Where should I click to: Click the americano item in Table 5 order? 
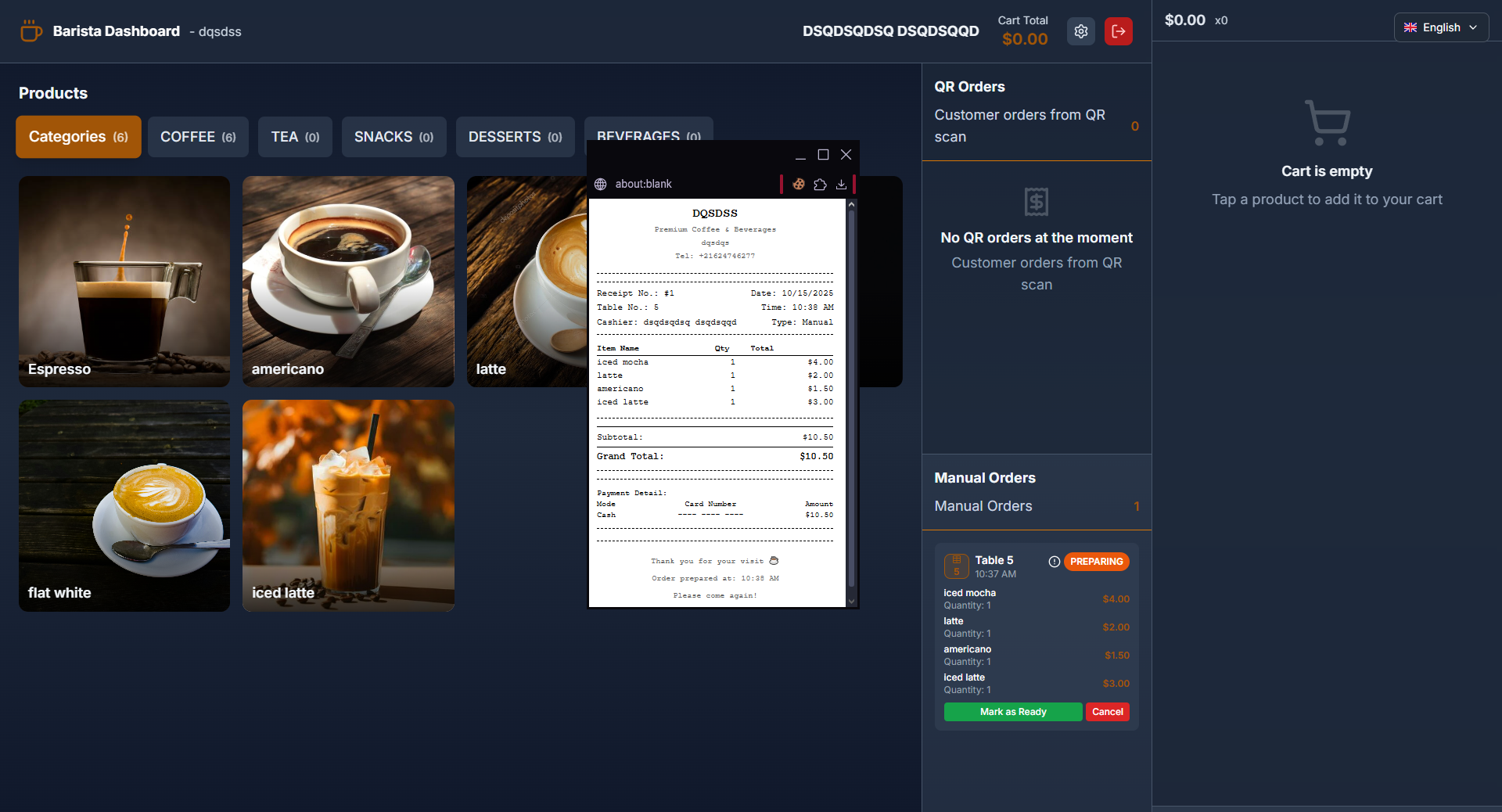point(1037,655)
